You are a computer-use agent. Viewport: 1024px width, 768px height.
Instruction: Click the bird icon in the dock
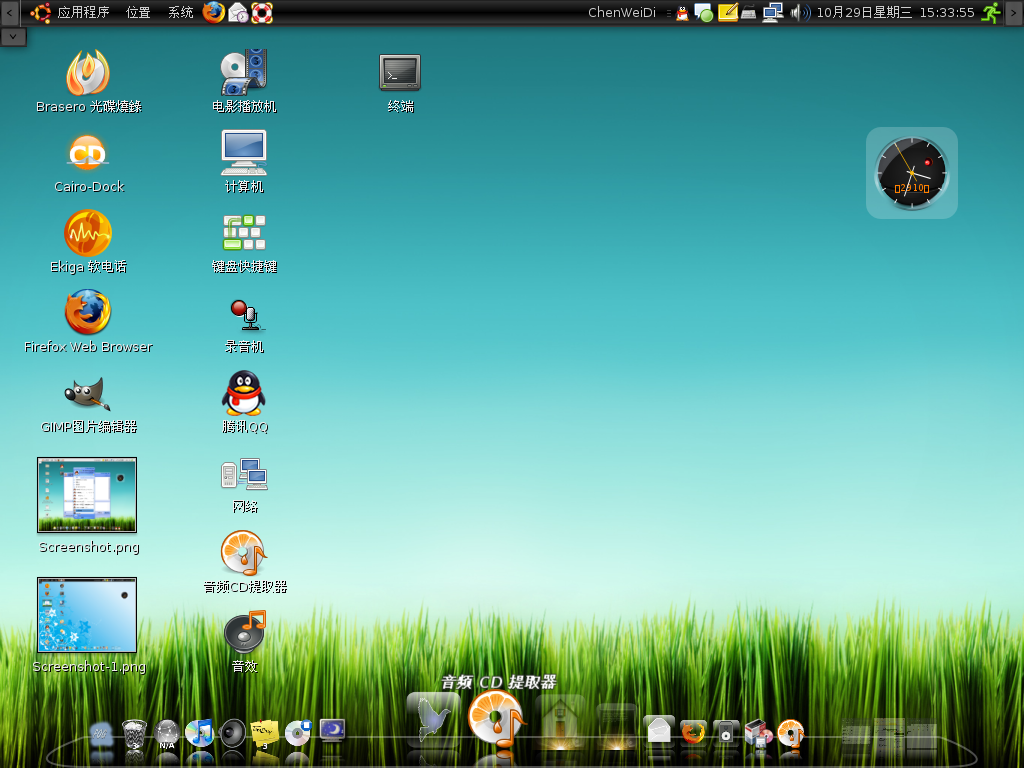point(433,720)
